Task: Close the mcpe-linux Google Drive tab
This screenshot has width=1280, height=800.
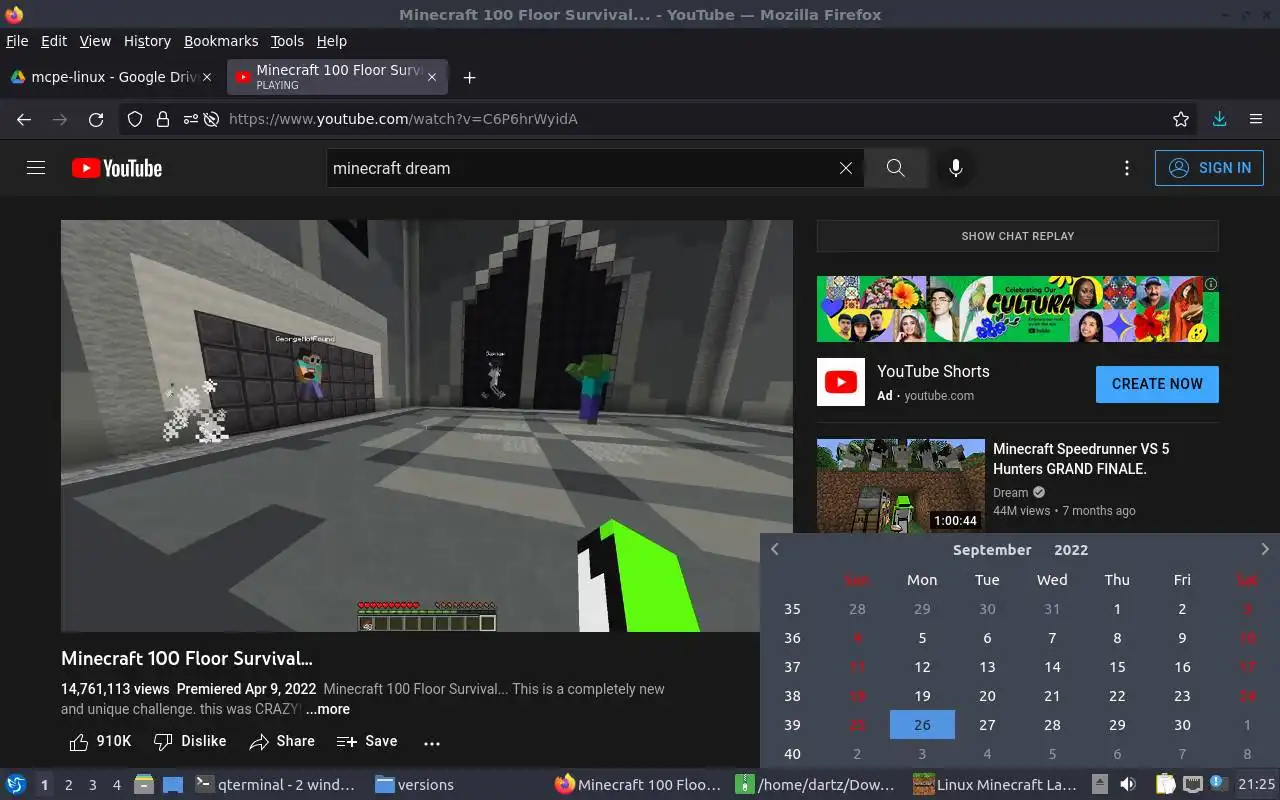Action: (207, 77)
